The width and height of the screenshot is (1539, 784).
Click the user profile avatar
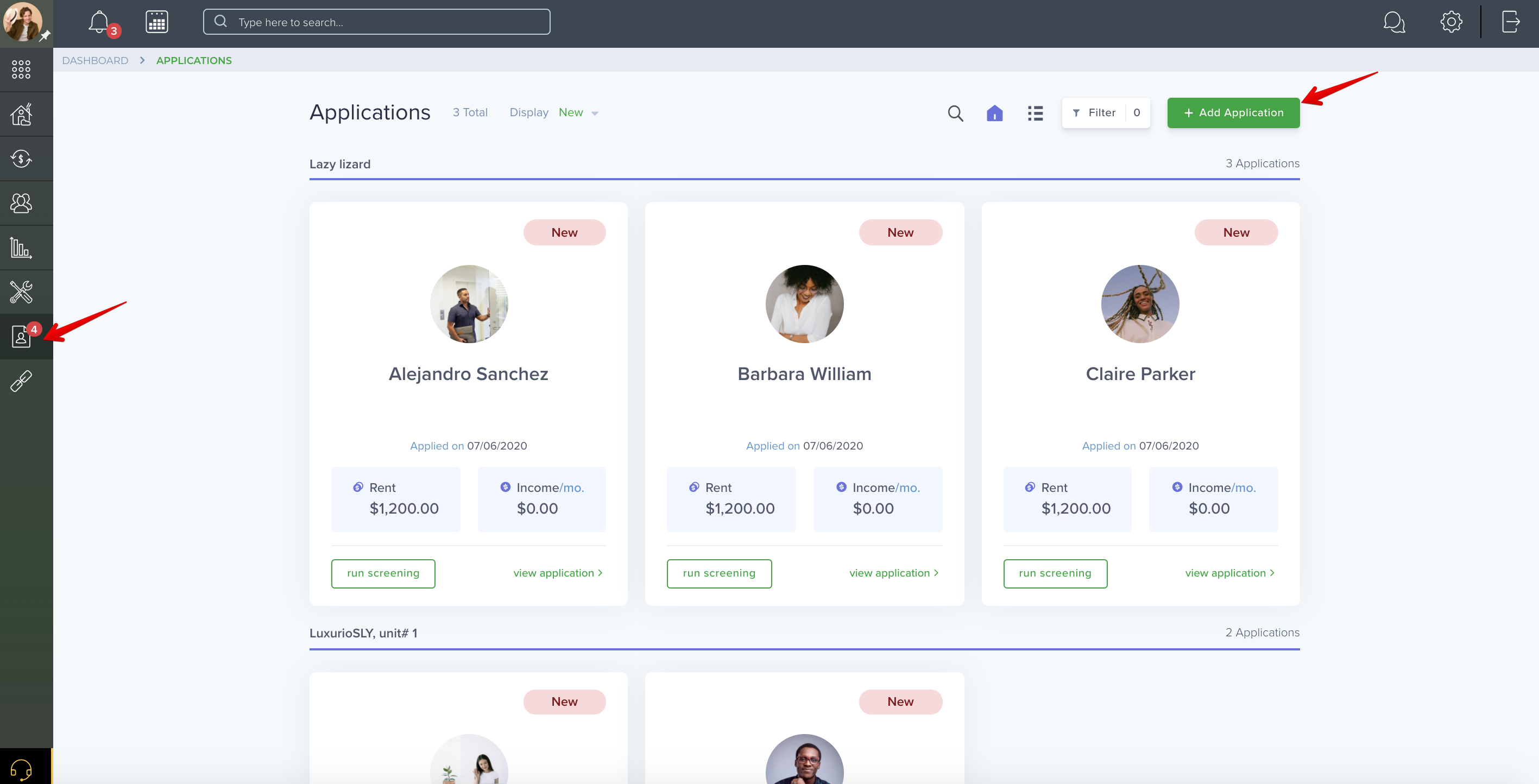point(23,22)
